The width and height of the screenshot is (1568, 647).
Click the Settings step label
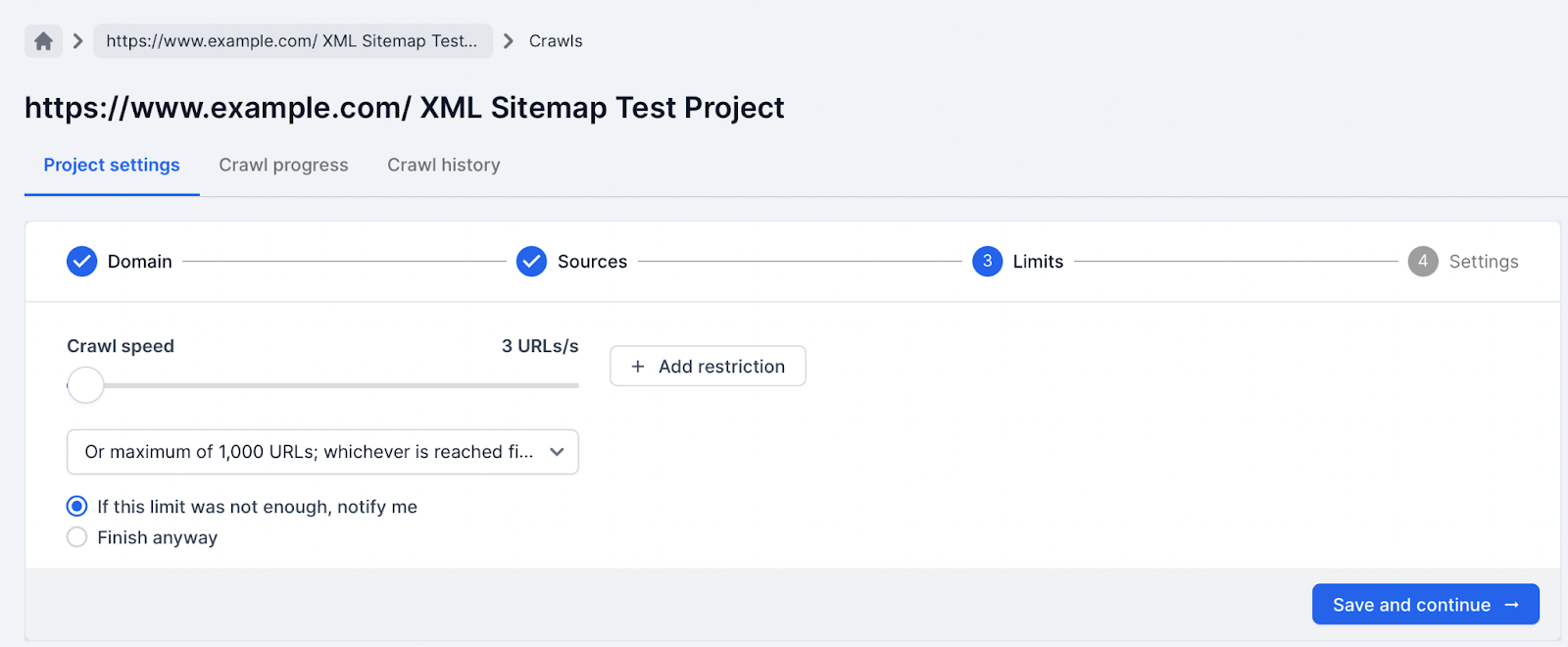(x=1484, y=262)
